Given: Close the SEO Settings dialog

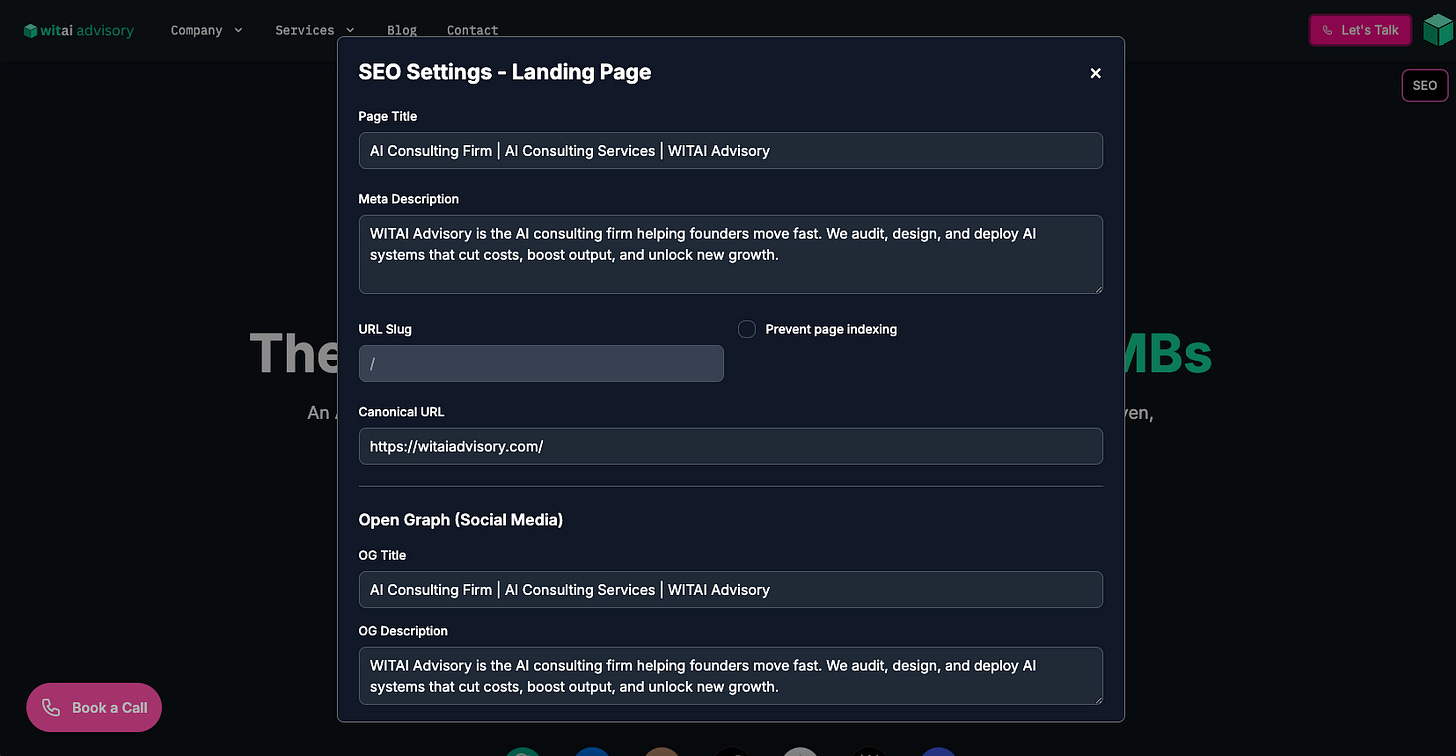Looking at the screenshot, I should tap(1095, 73).
